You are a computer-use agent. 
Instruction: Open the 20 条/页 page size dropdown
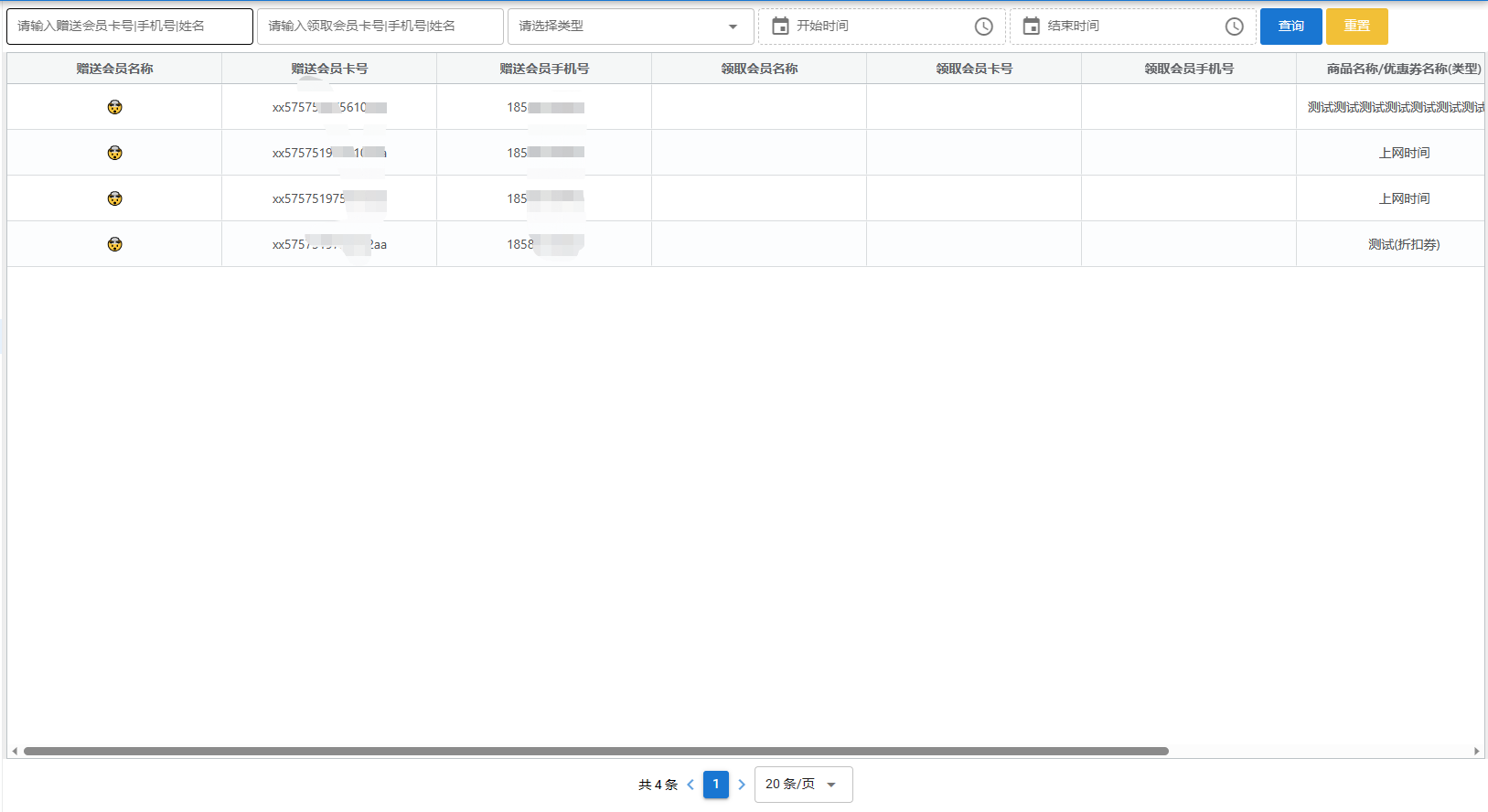pos(803,785)
